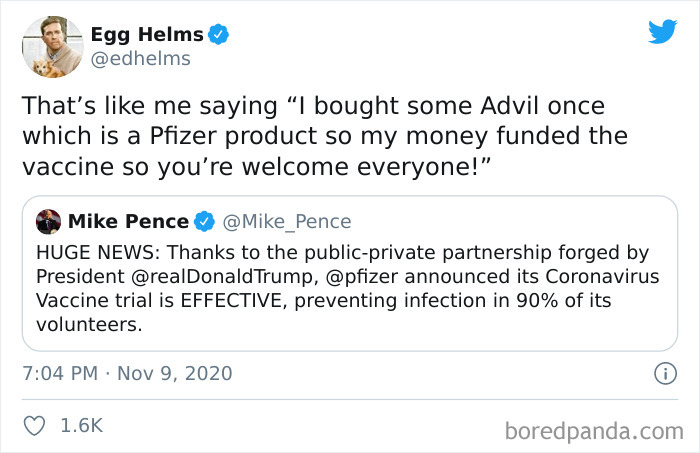Click the Twitter bird logo
The width and height of the screenshot is (700, 453).
pos(662,31)
